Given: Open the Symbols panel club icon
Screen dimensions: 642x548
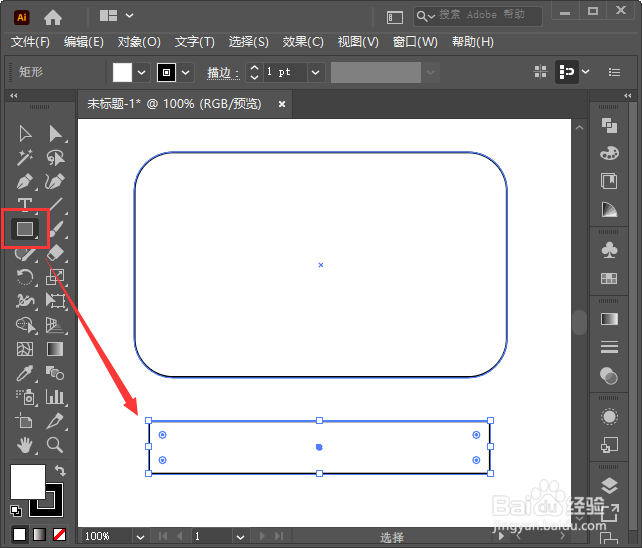Looking at the screenshot, I should 609,250.
